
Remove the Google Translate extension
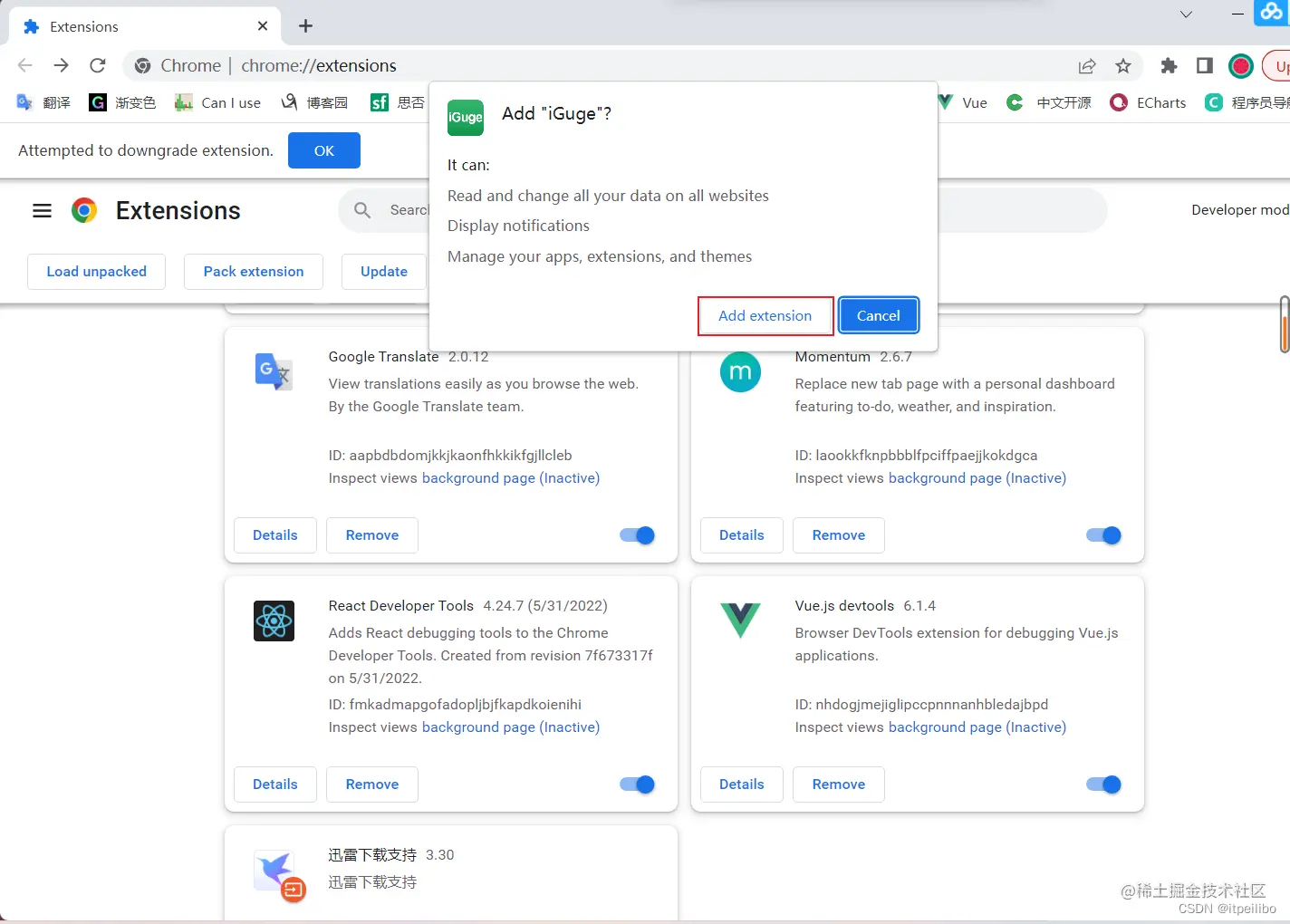(372, 535)
